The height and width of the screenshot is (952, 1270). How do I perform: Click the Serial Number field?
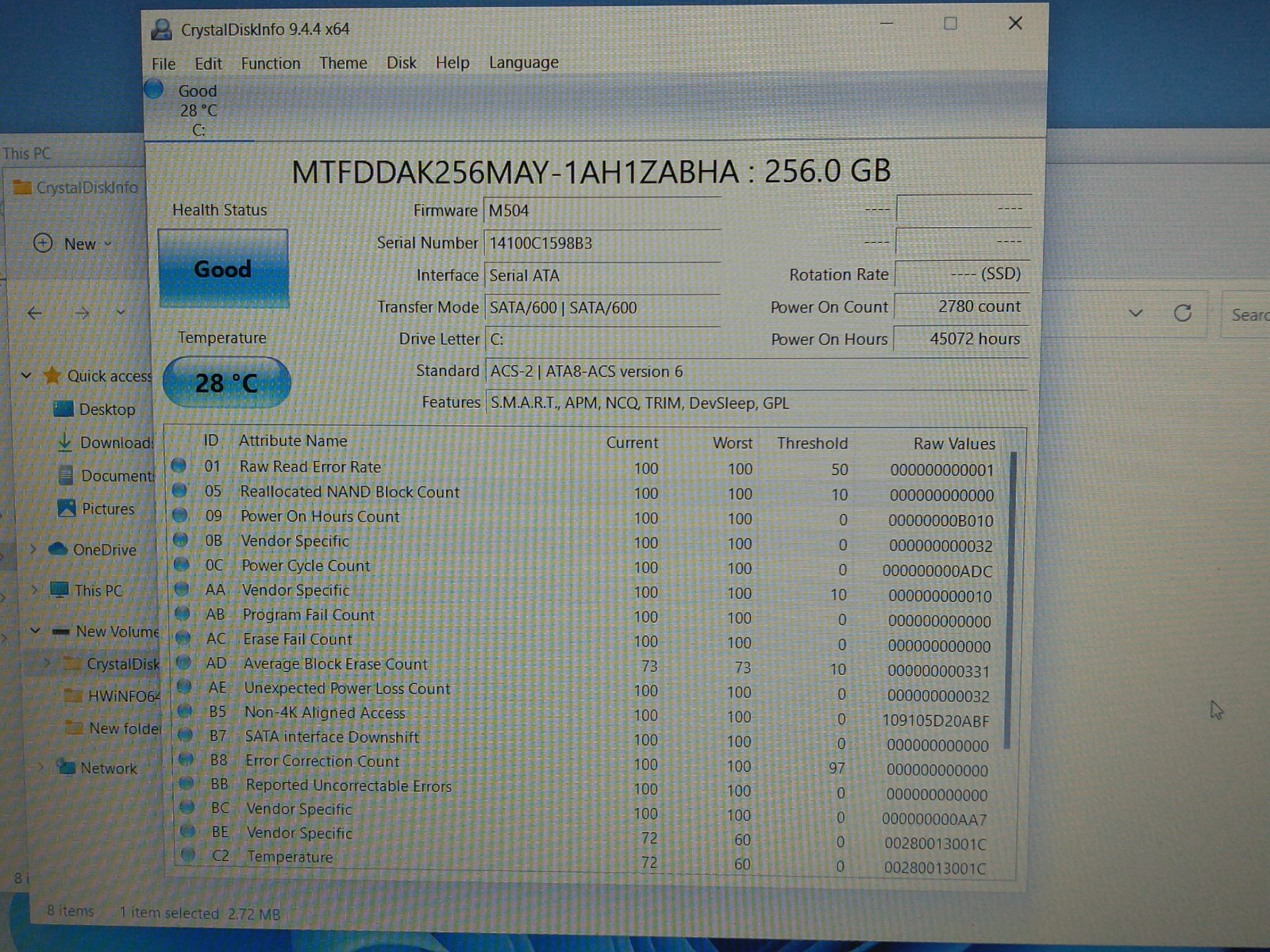click(602, 244)
